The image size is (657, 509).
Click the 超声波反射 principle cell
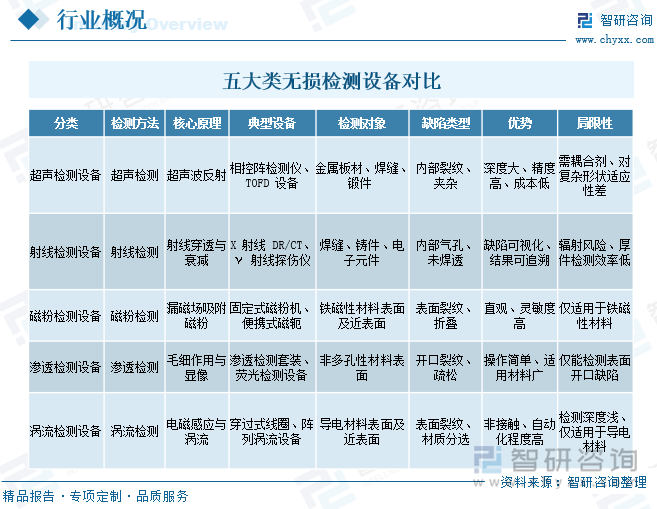pos(197,175)
